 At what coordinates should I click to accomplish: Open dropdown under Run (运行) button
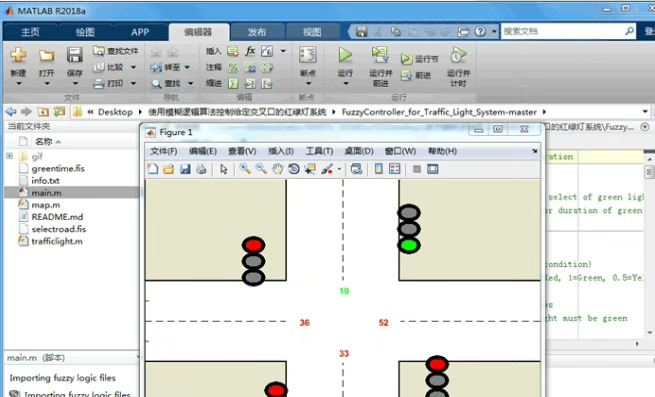pyautogui.click(x=345, y=84)
